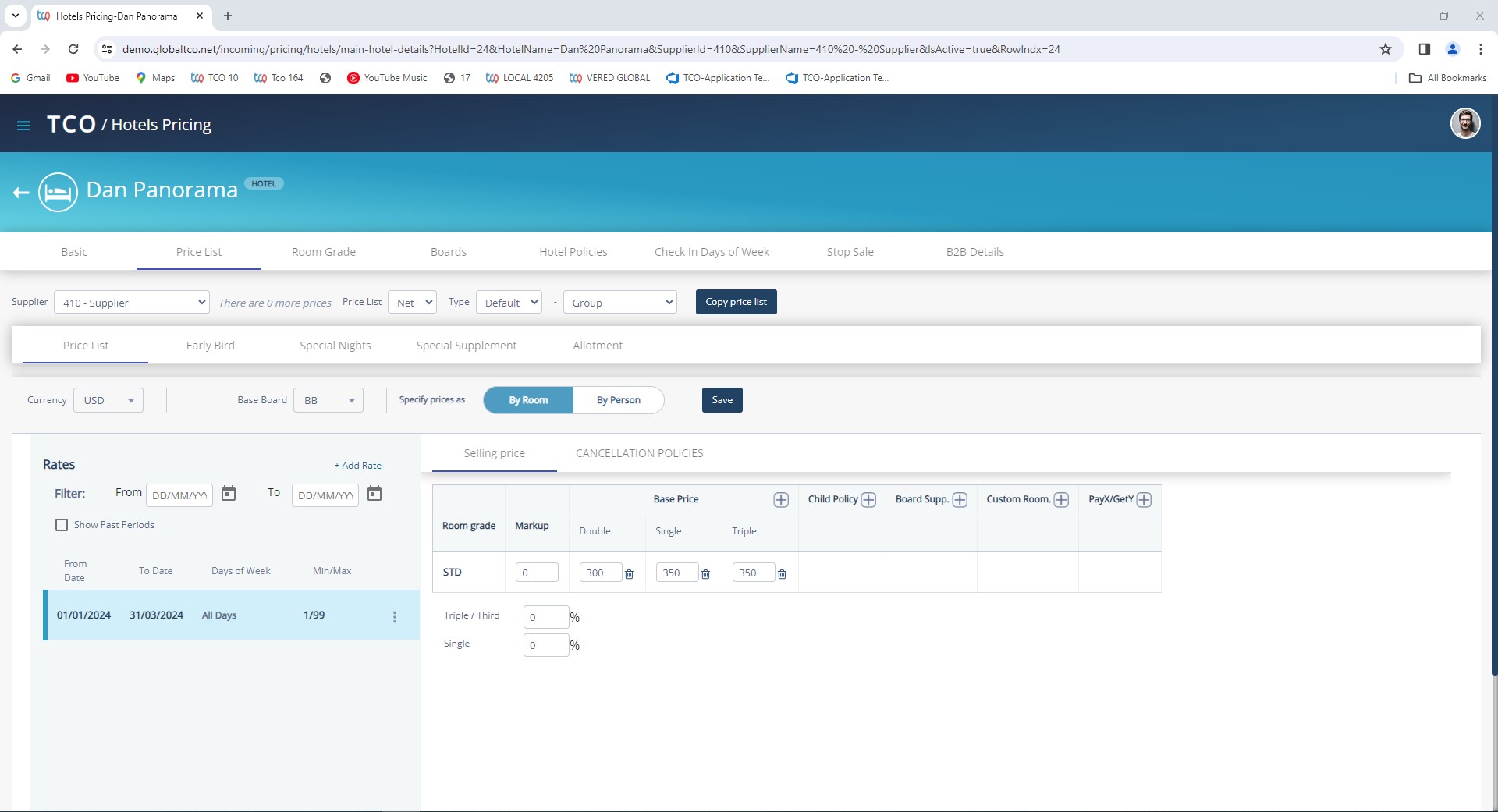Add a PayX/GetY with plus icon
Image resolution: width=1498 pixels, height=812 pixels.
1144,500
